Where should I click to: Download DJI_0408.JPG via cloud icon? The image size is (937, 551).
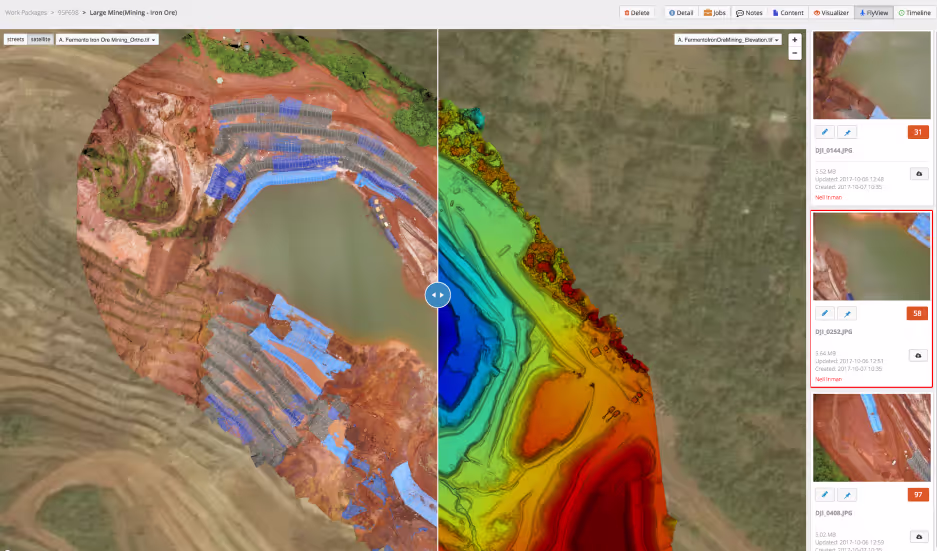click(919, 537)
